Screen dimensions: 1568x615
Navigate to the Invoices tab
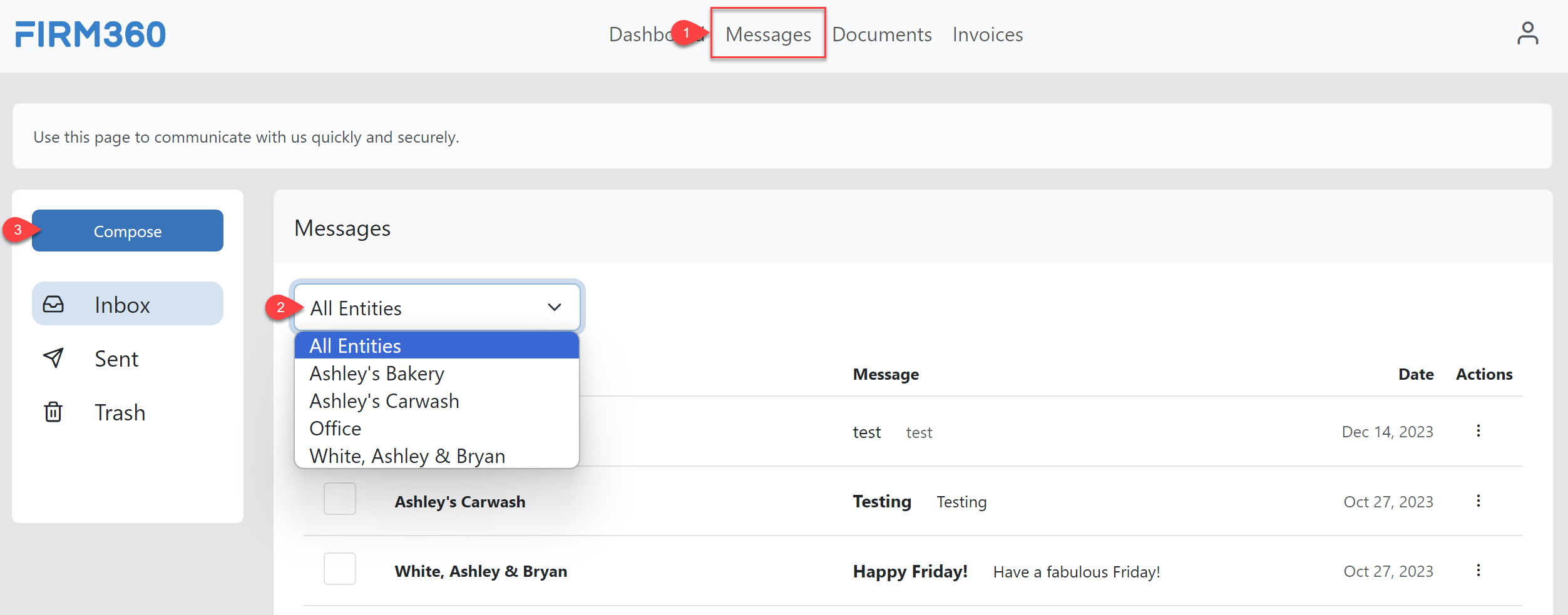coord(987,34)
